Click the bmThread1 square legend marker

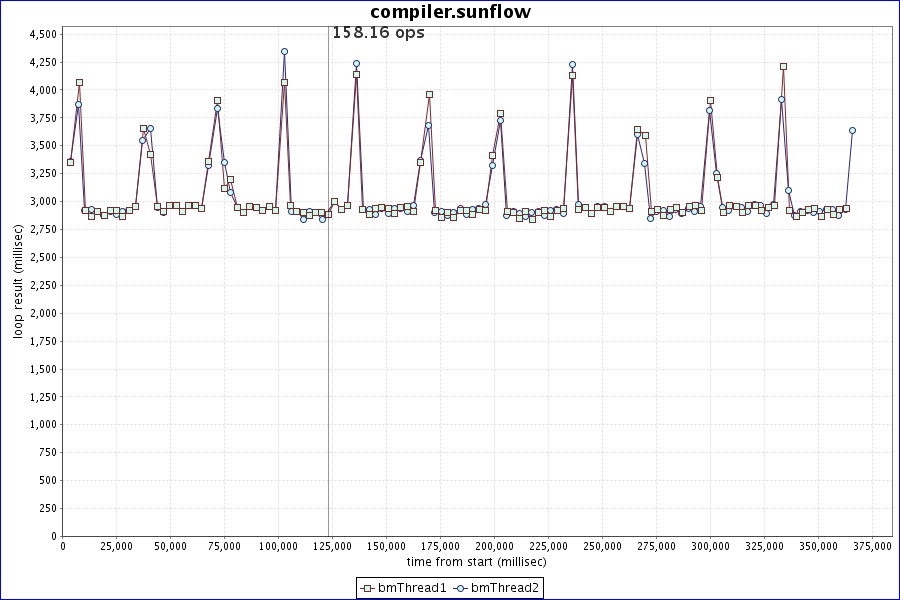tap(368, 588)
